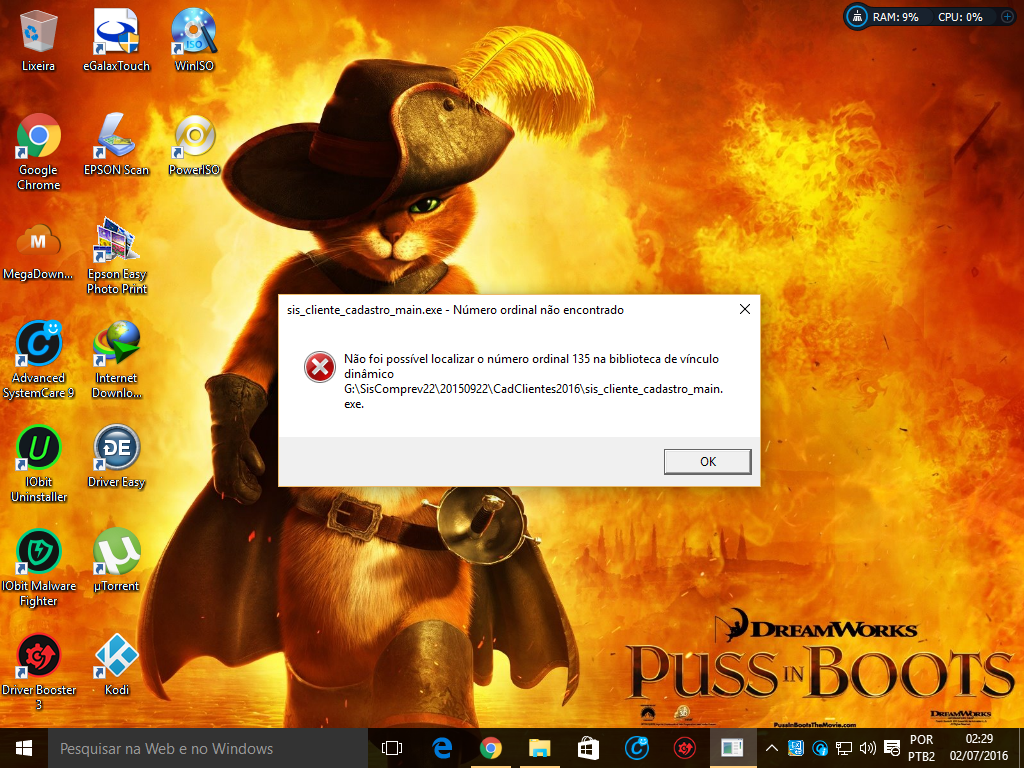Click the blue tray icon beside the chevron
This screenshot has height=768, width=1024.
click(795, 748)
